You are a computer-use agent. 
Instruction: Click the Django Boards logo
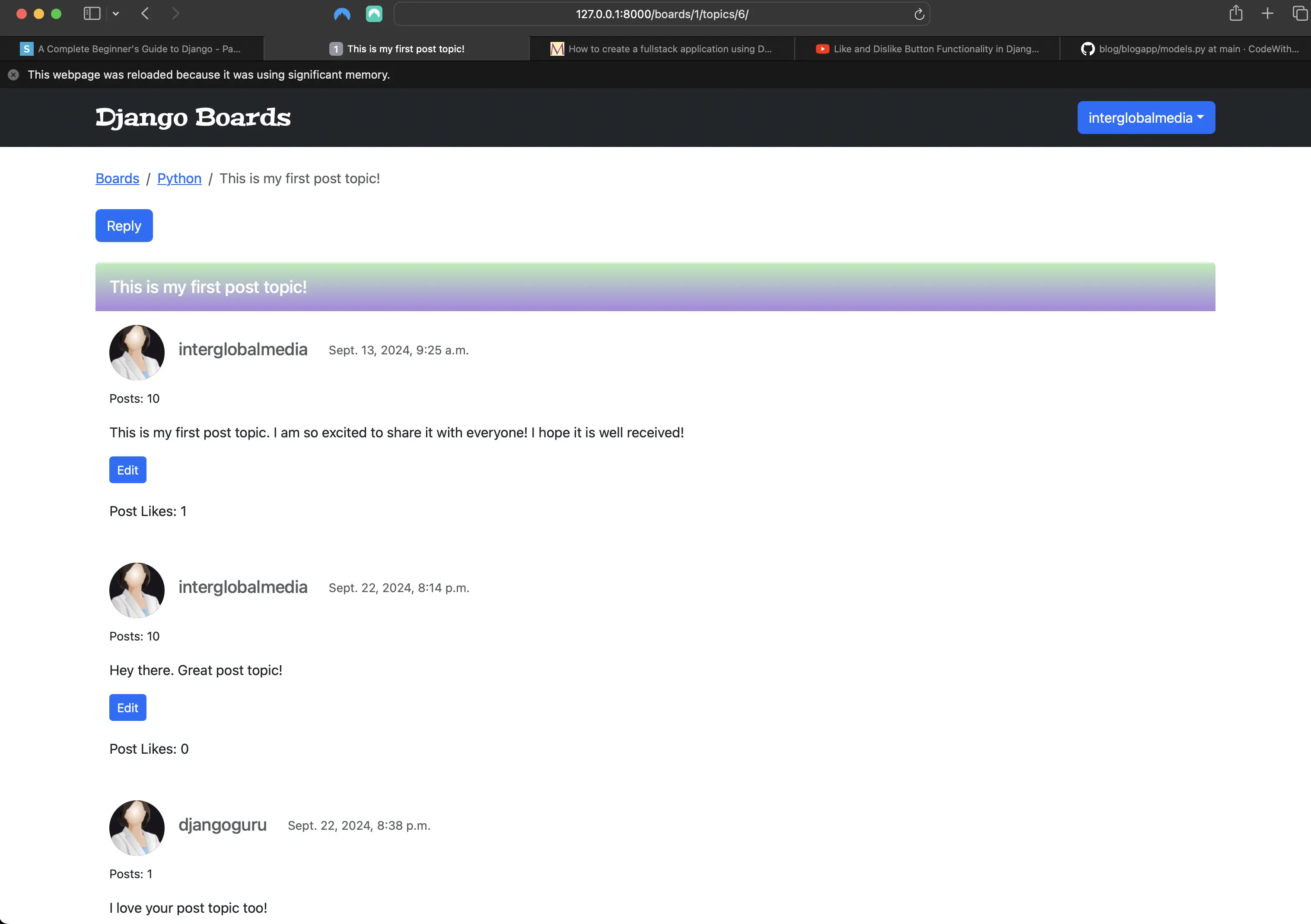pos(193,118)
